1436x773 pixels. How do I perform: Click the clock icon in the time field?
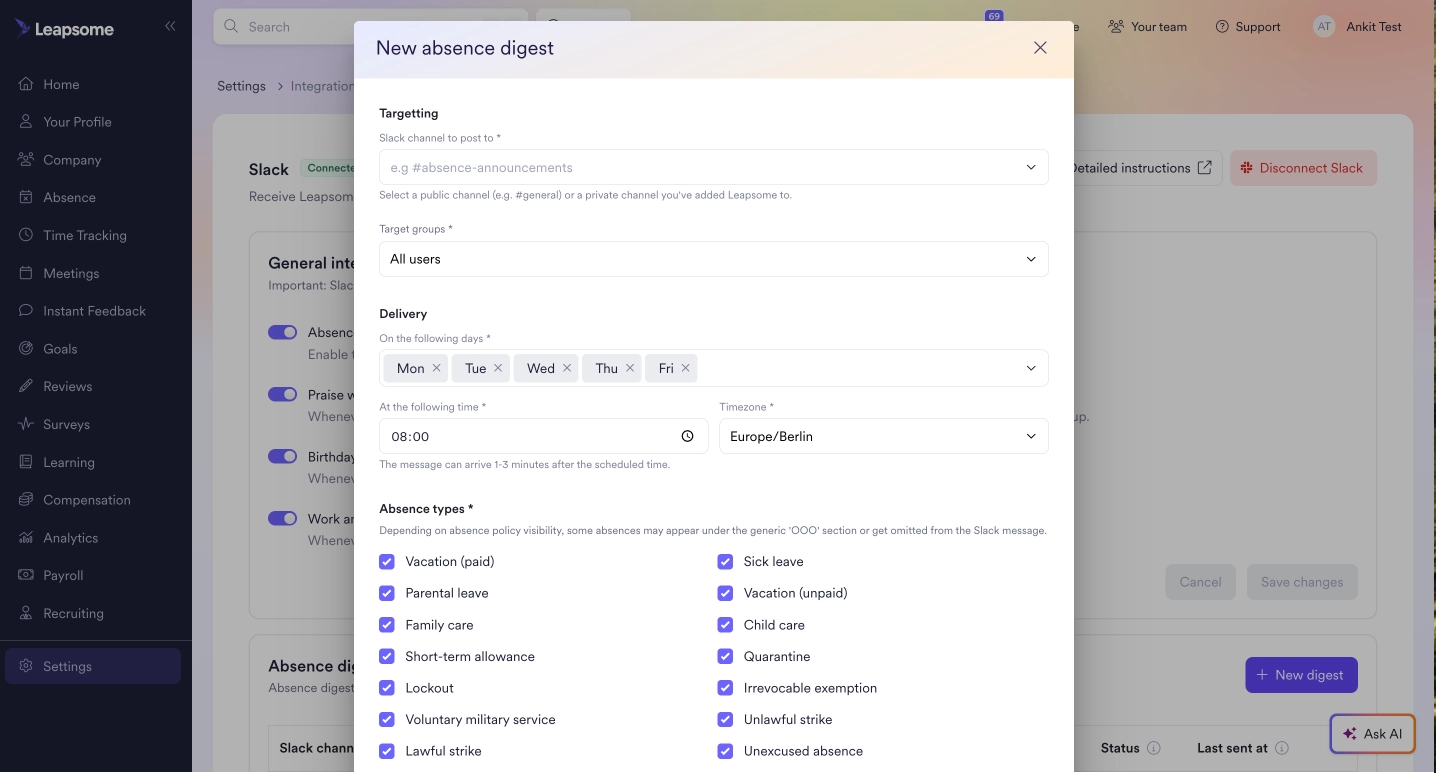pos(687,436)
